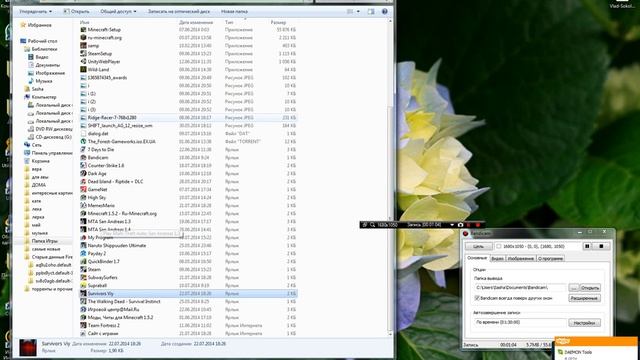Take a screenshot with Bandicam camera icon
The width and height of the screenshot is (640, 360).
pos(460,225)
